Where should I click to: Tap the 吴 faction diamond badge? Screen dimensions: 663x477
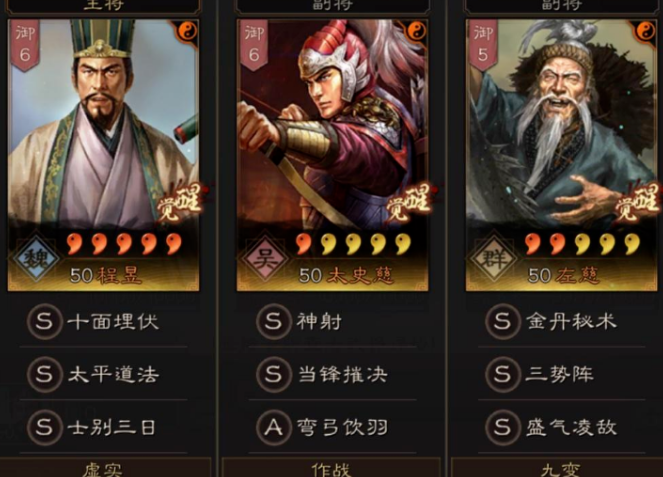[265, 258]
